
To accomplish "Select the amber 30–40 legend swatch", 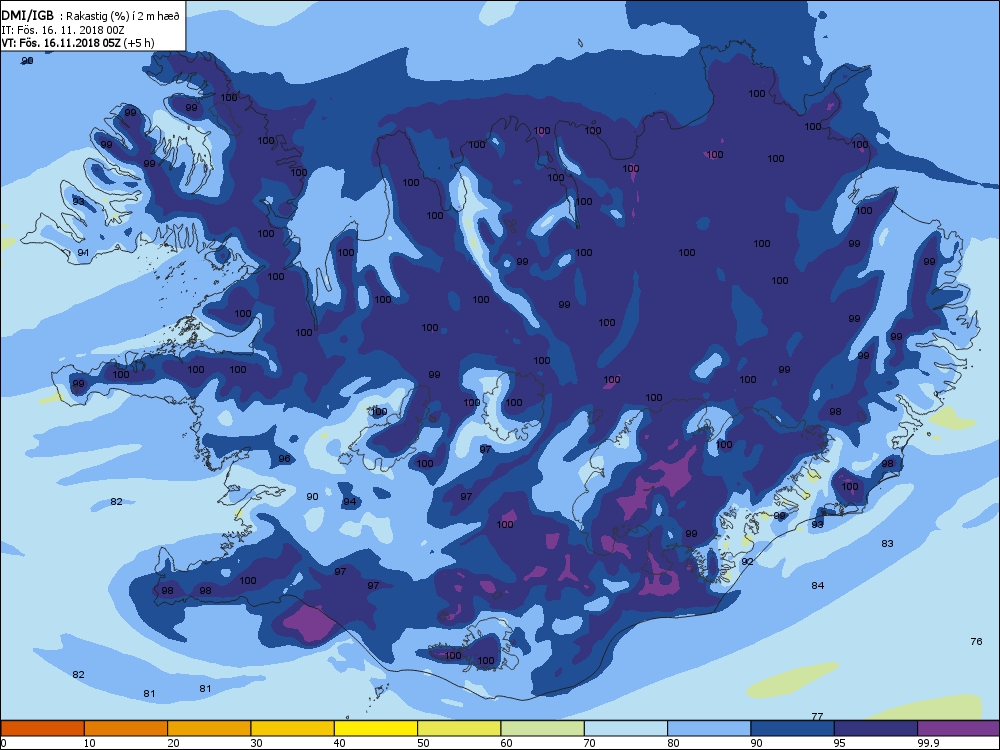I will click(293, 728).
